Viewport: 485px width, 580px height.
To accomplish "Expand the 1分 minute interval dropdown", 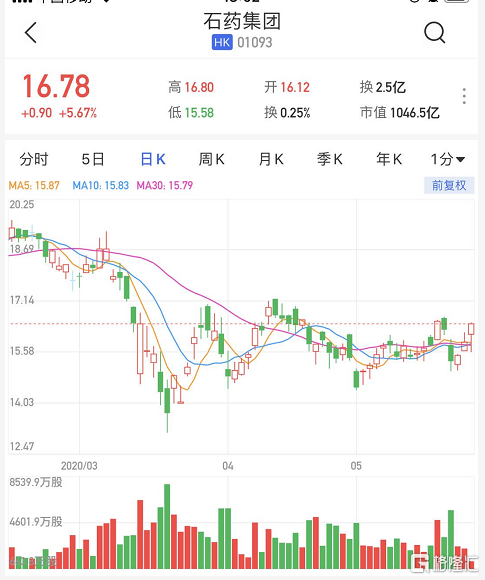I will [448, 159].
